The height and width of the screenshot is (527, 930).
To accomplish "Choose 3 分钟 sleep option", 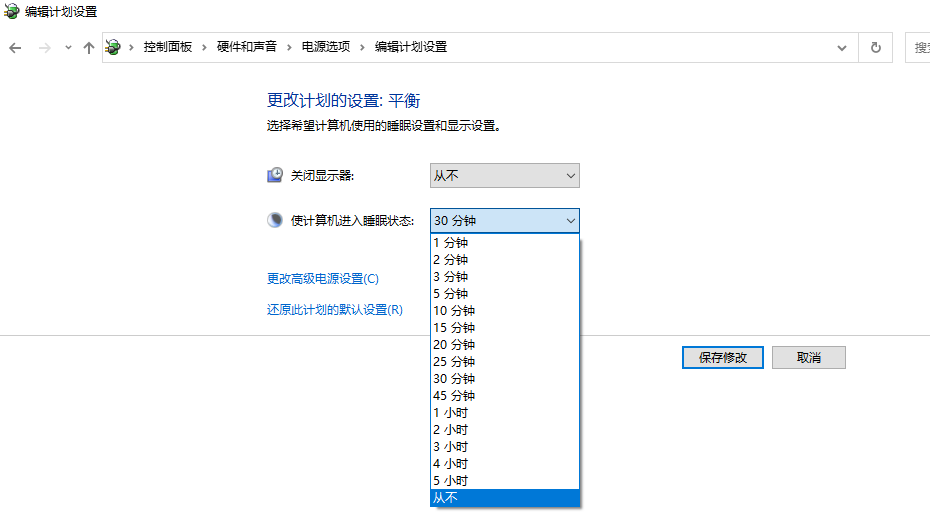I will coord(505,277).
